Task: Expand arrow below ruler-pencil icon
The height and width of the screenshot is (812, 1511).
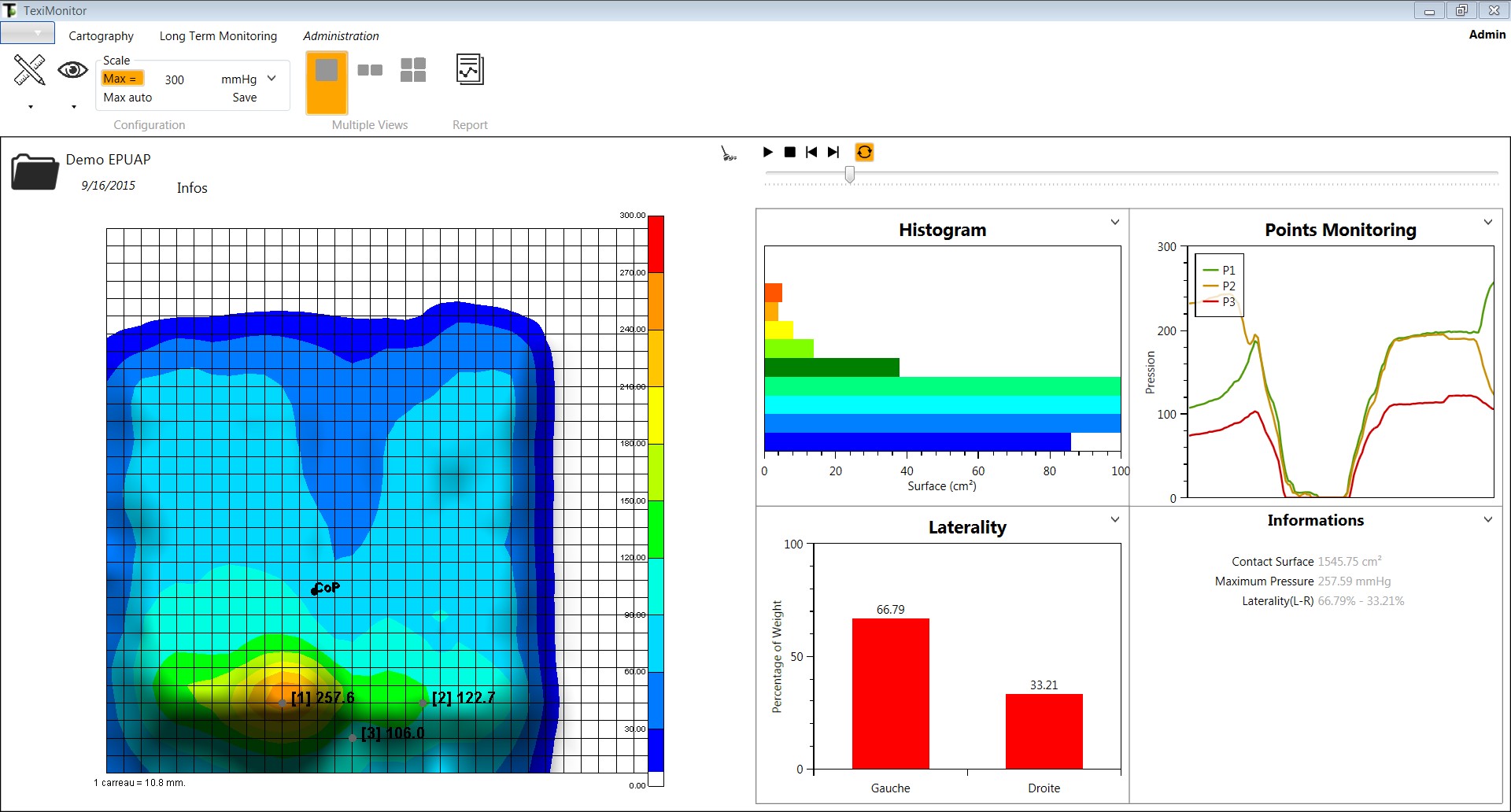Action: click(31, 107)
